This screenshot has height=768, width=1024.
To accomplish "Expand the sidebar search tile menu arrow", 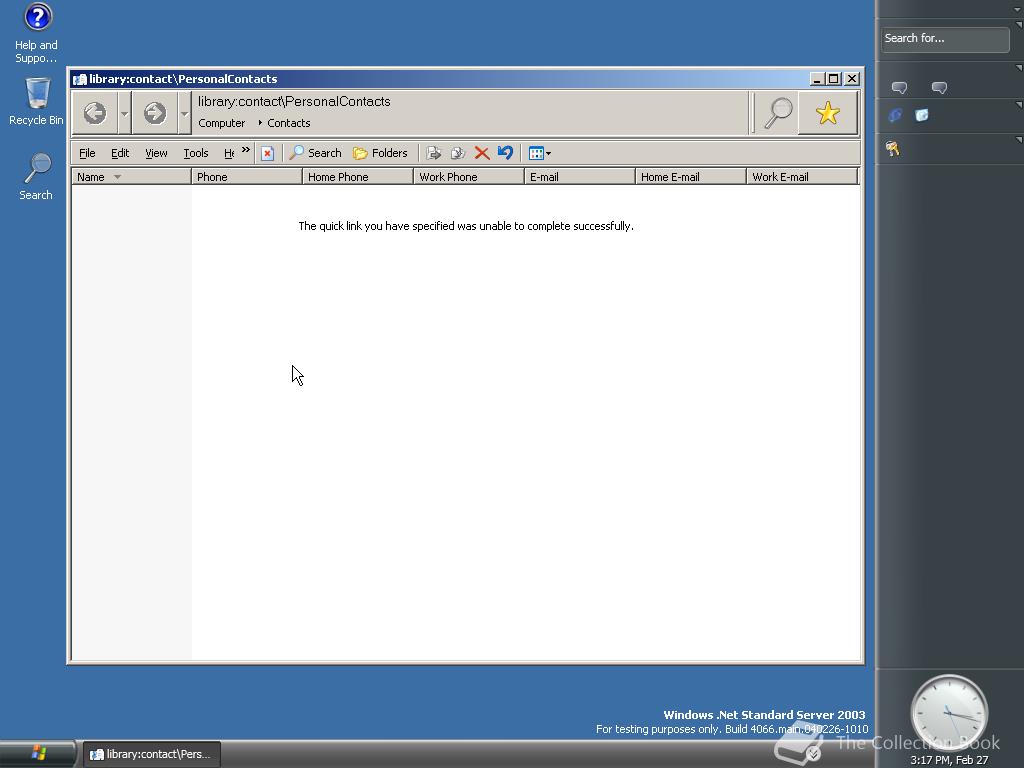I will pyautogui.click(x=1019, y=25).
